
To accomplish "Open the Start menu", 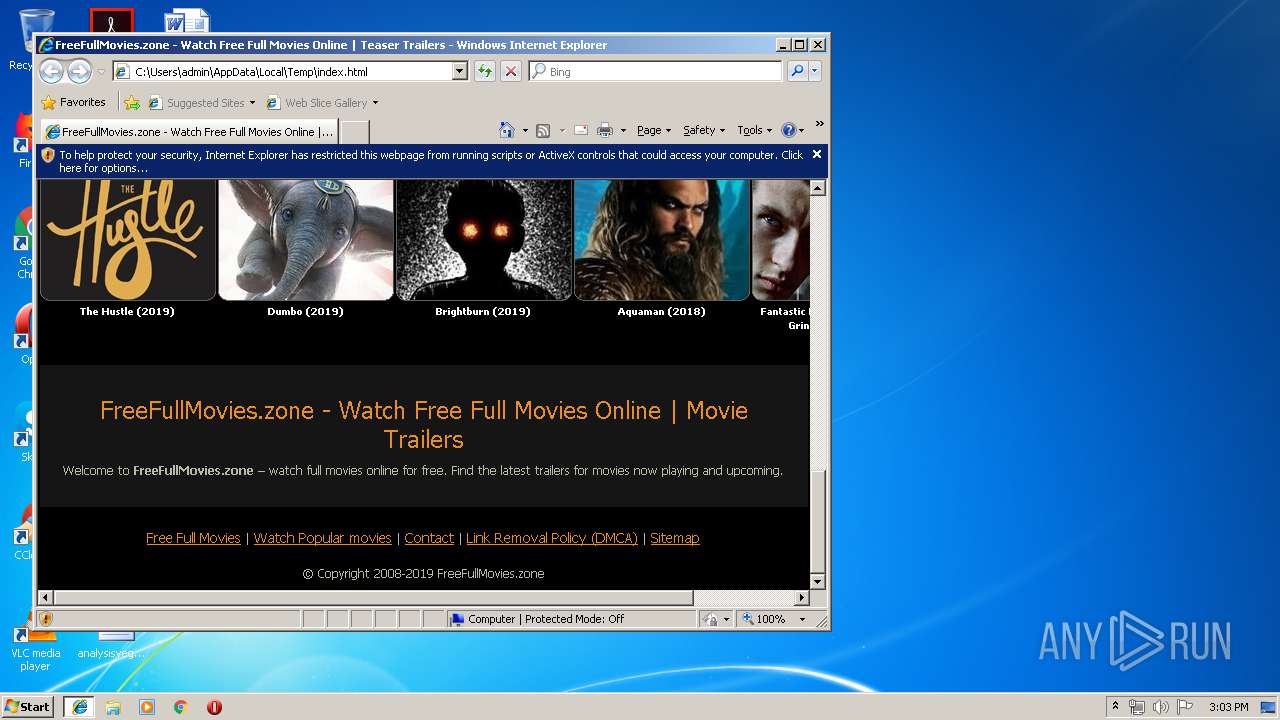I will [x=28, y=707].
